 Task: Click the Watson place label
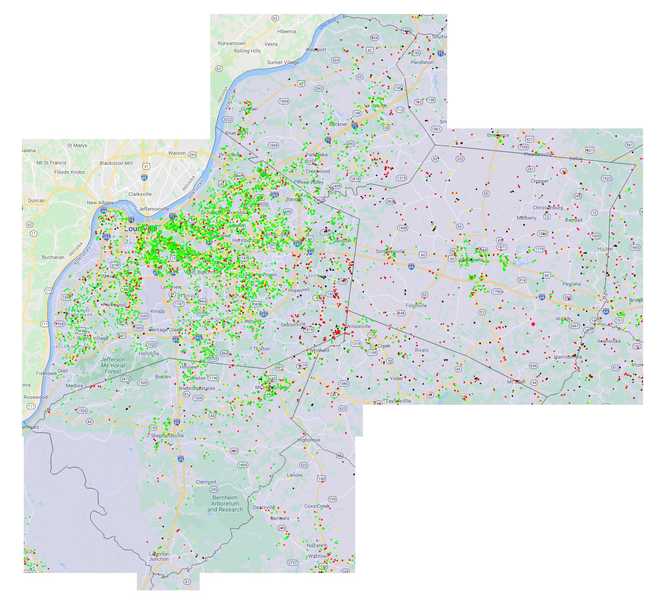178,153
